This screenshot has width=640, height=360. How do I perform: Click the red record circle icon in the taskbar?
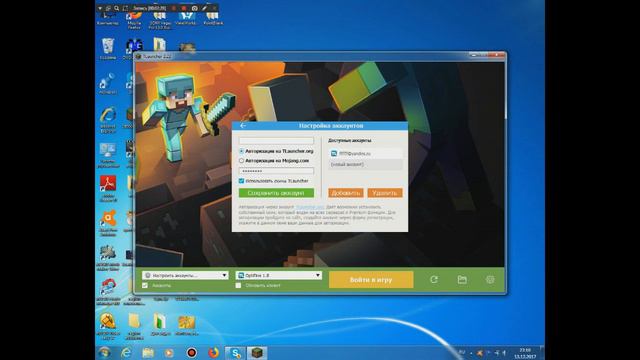pos(191,353)
